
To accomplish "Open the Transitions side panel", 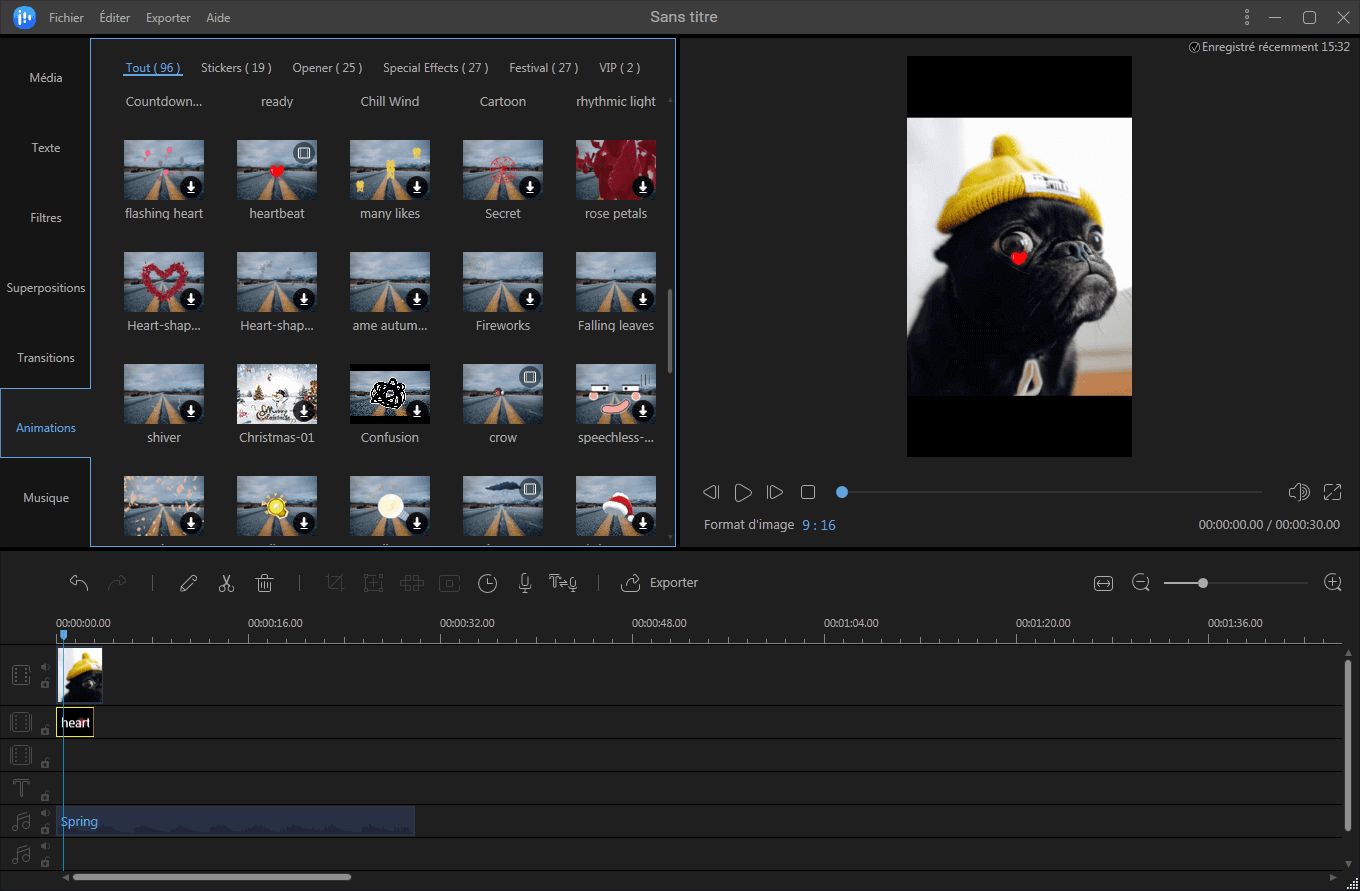I will click(x=46, y=358).
